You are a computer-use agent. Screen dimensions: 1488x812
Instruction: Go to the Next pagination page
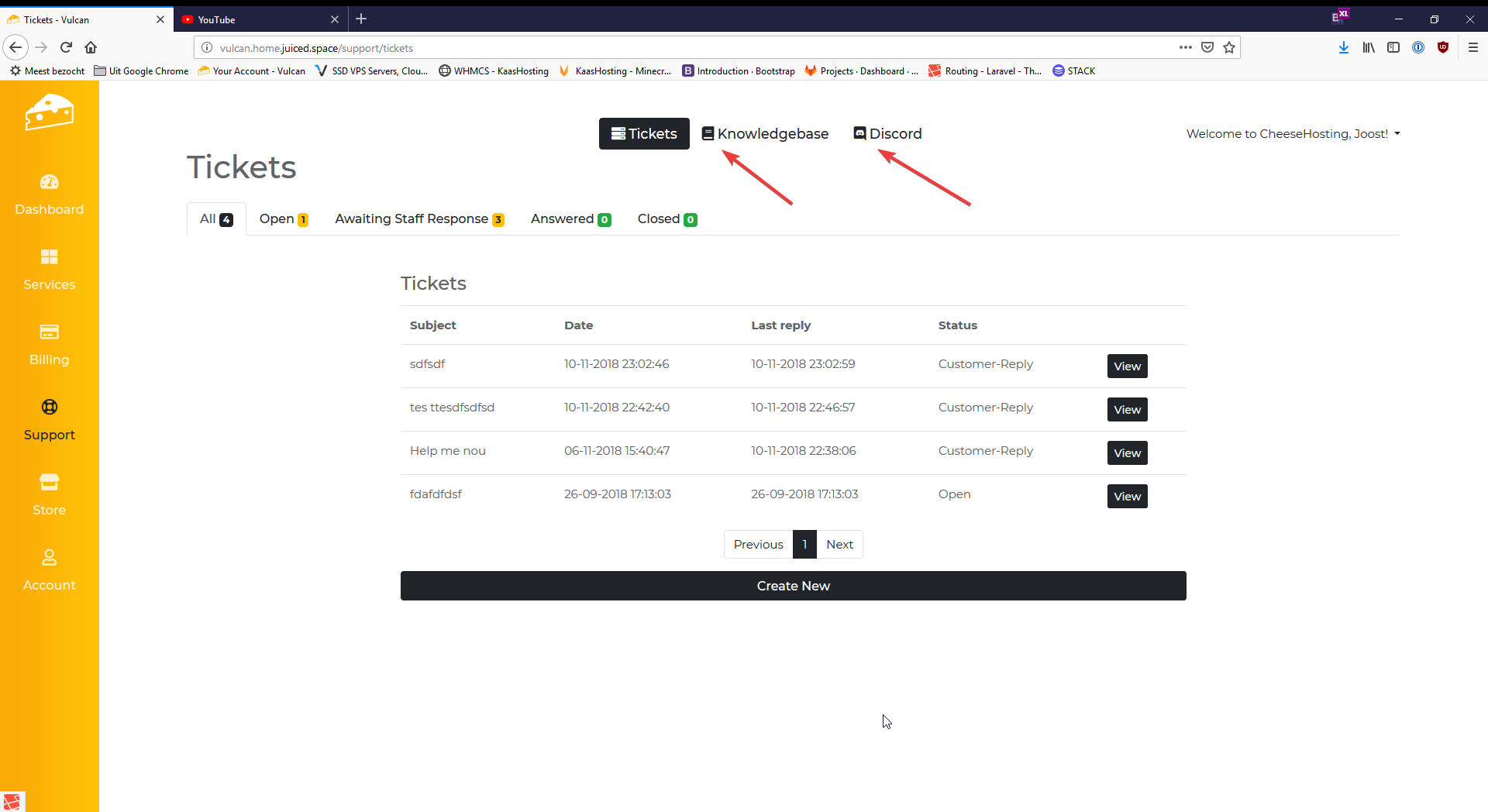click(x=839, y=545)
